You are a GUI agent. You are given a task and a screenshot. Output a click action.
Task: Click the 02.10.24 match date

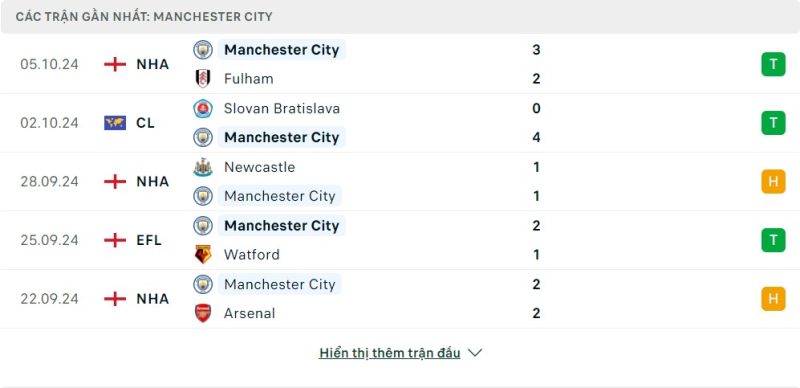(49, 123)
